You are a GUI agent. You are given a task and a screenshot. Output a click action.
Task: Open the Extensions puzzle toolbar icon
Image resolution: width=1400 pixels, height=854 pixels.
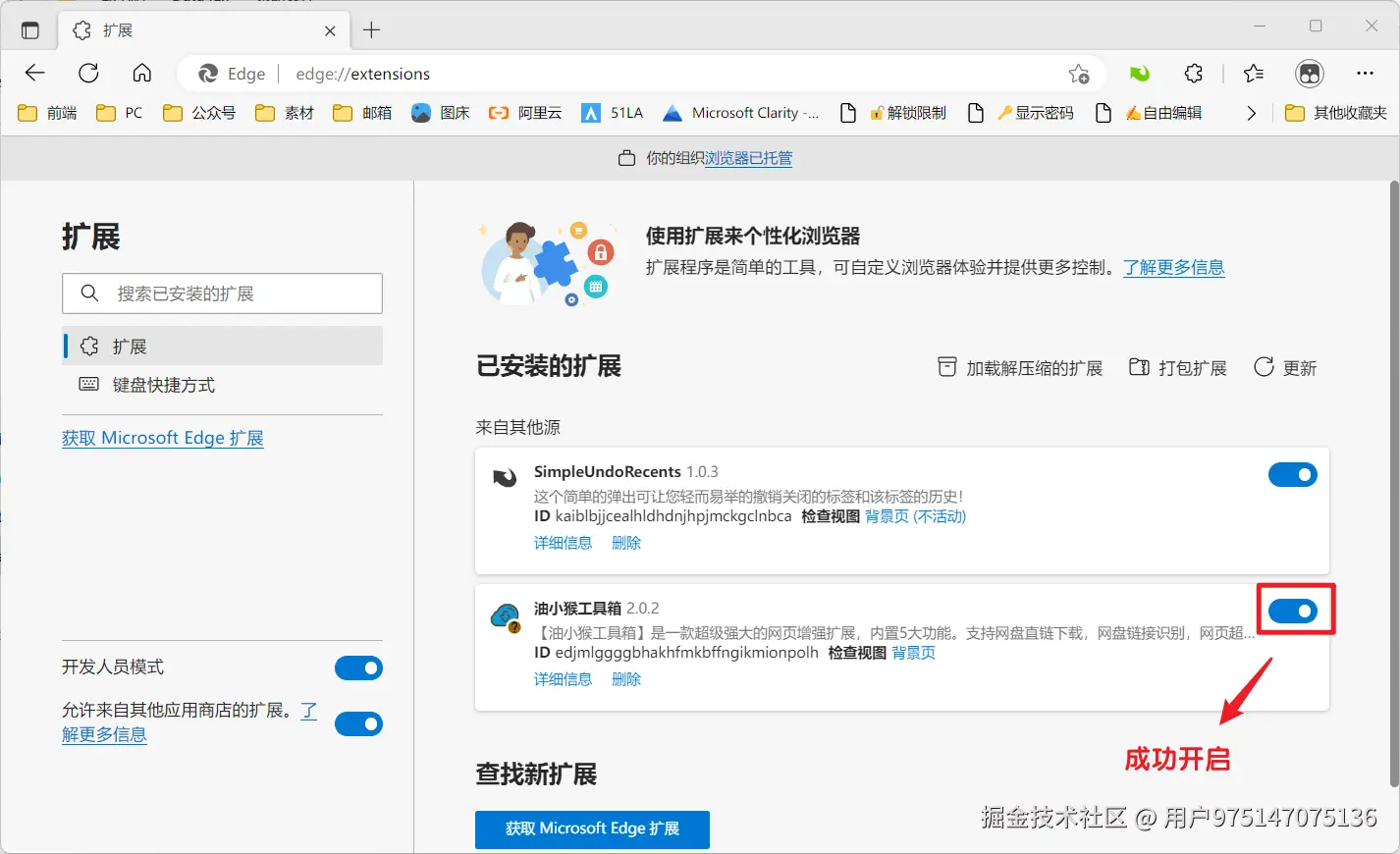click(x=1193, y=74)
